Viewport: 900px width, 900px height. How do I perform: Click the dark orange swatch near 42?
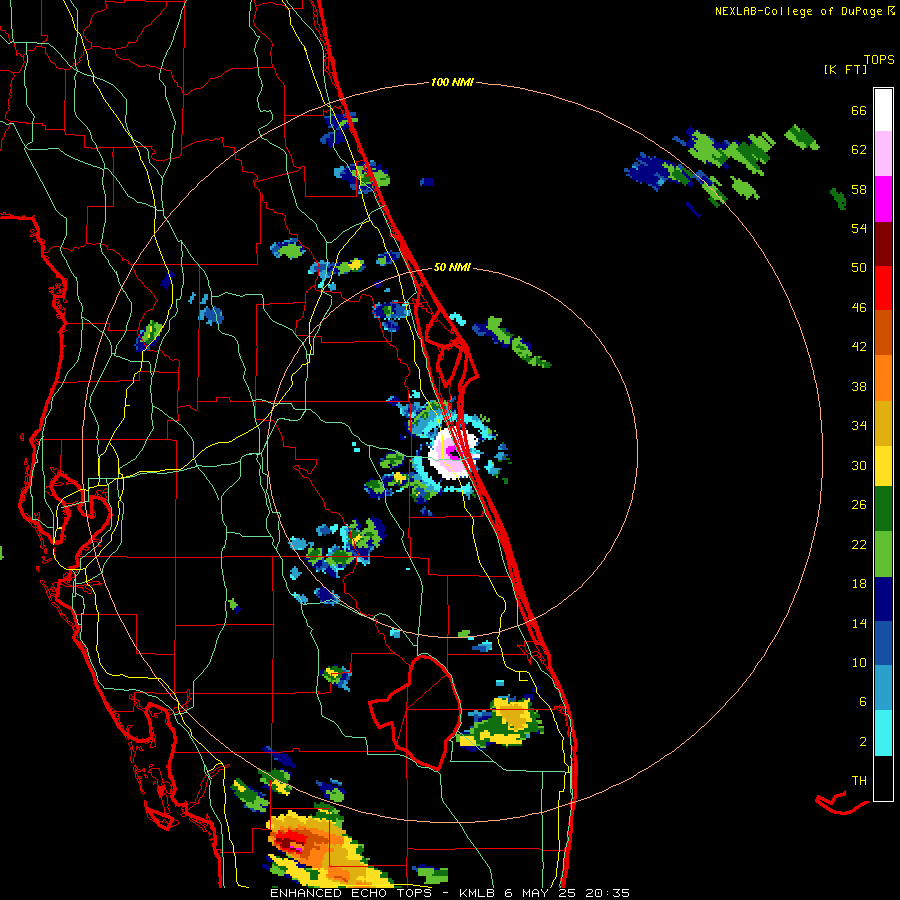pos(883,333)
